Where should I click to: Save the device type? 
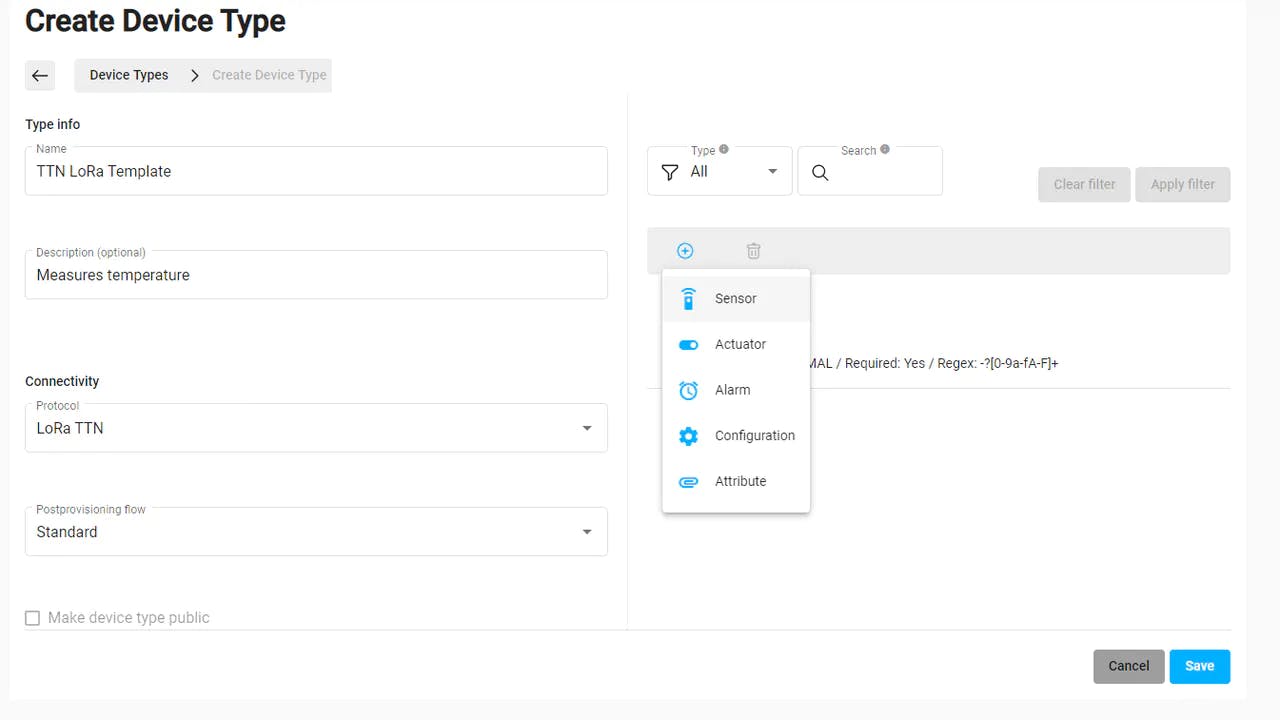tap(1200, 666)
